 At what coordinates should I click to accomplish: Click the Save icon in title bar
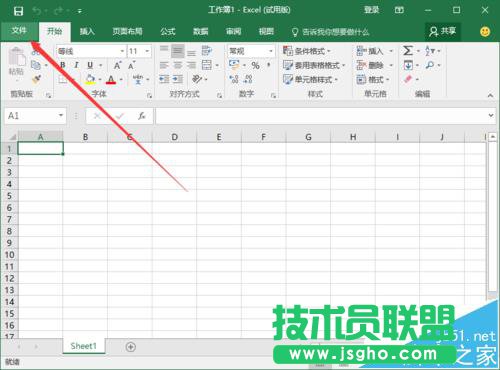[x=18, y=11]
